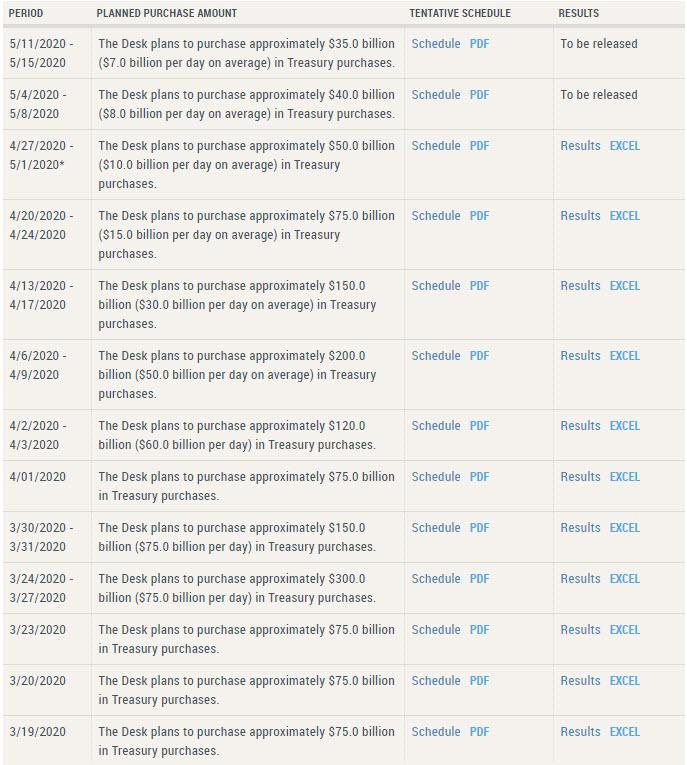Open Schedule for 5/4/2020 - 5/8/2020 period
The image size is (687, 765).
pos(435,95)
